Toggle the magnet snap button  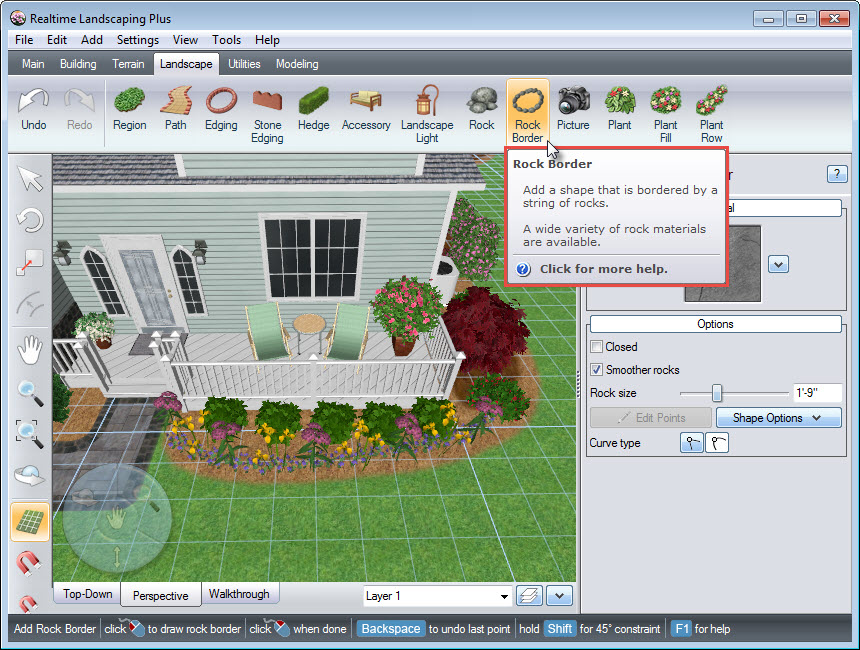(x=30, y=563)
